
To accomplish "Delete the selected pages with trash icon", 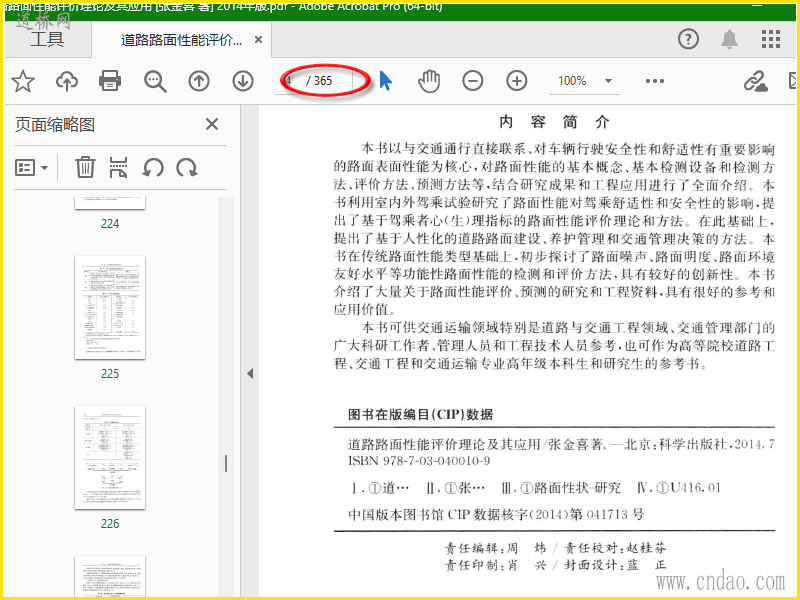I will tap(85, 167).
